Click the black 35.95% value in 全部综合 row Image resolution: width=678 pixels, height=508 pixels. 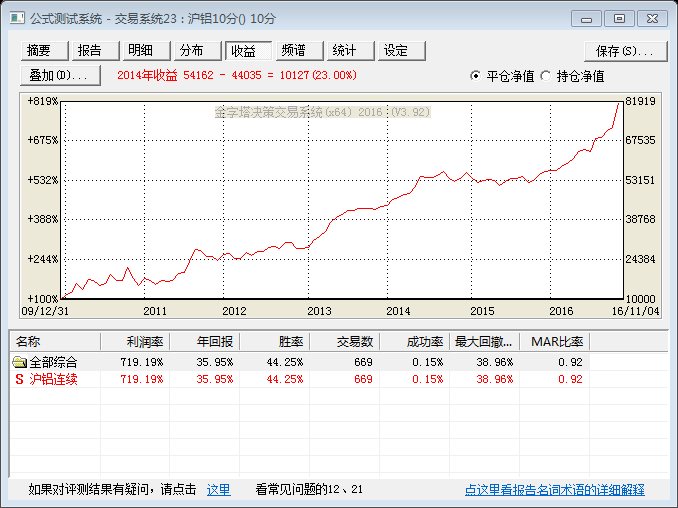[214, 362]
